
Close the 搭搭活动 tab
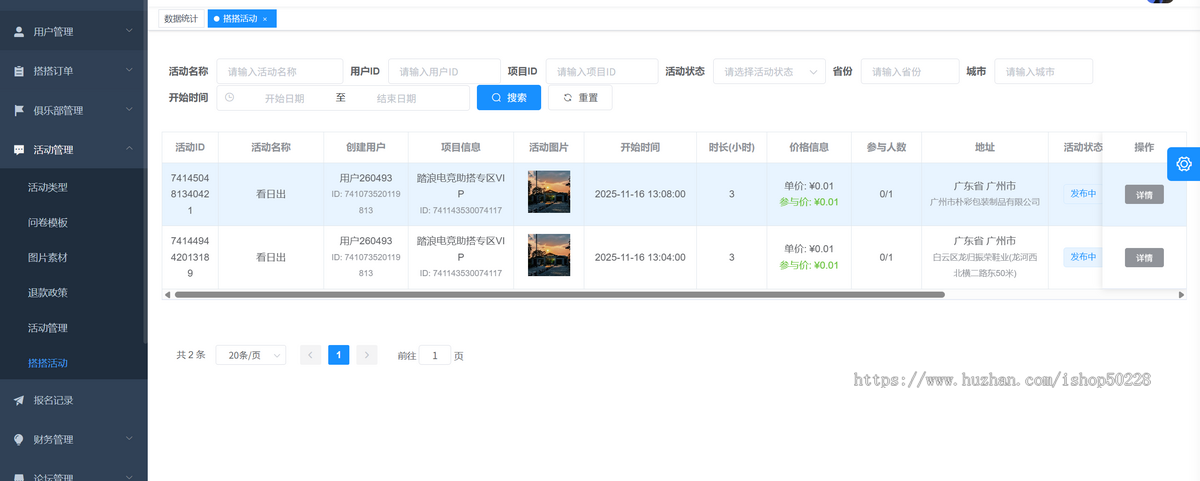[265, 19]
